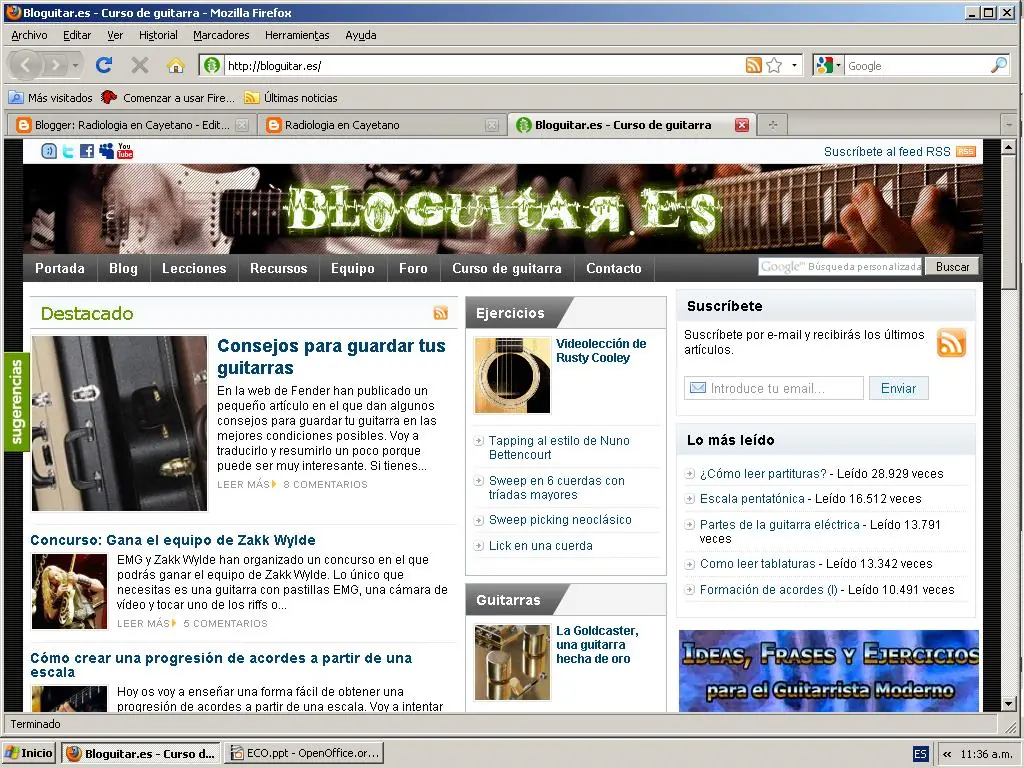The image size is (1024, 768).
Task: Open the Facebook icon on the page header
Action: coord(87,152)
